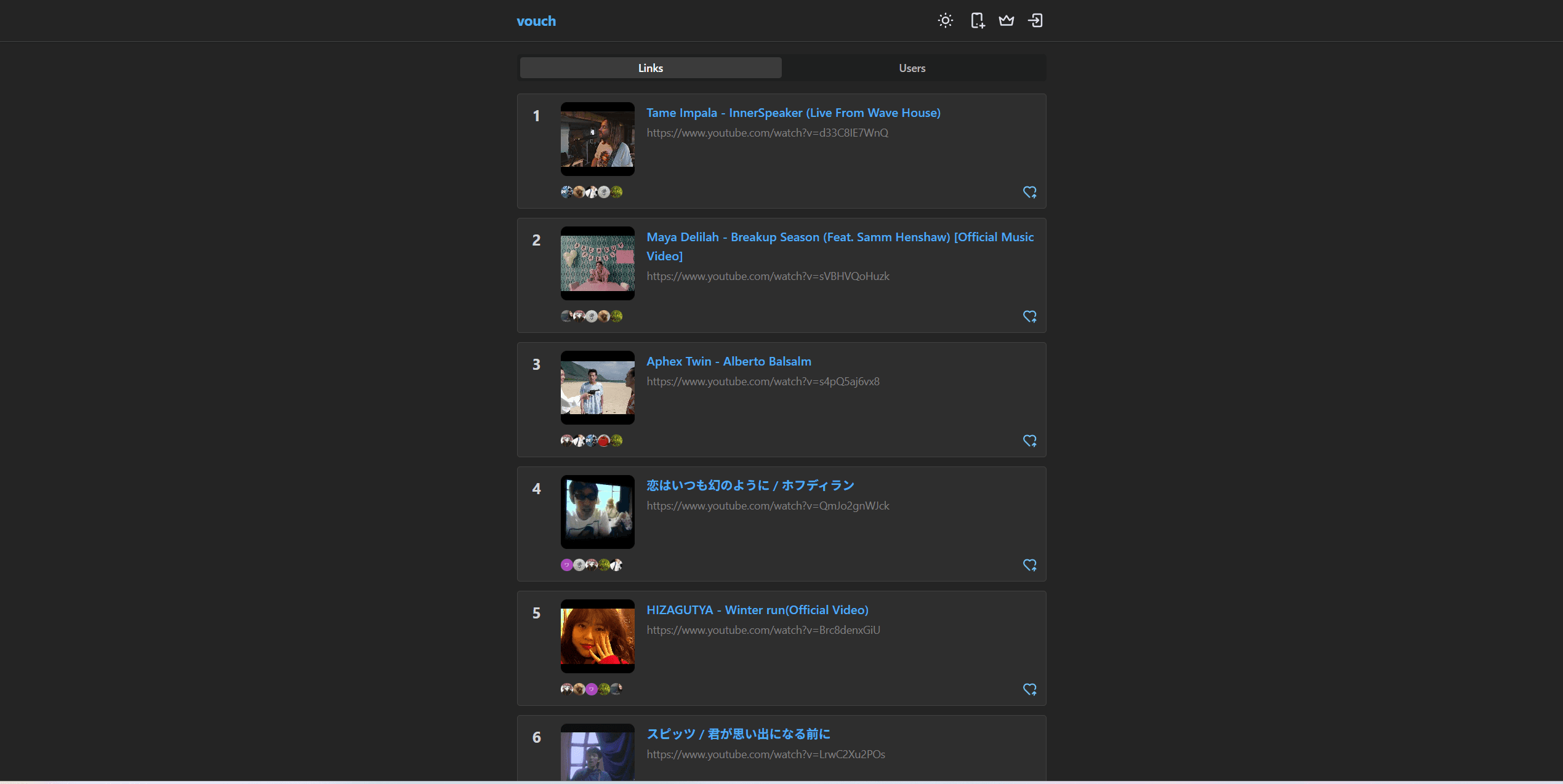Screen dimensions: 1563x784
Task: Click the Maya Delilah video thumbnail
Action: (597, 263)
